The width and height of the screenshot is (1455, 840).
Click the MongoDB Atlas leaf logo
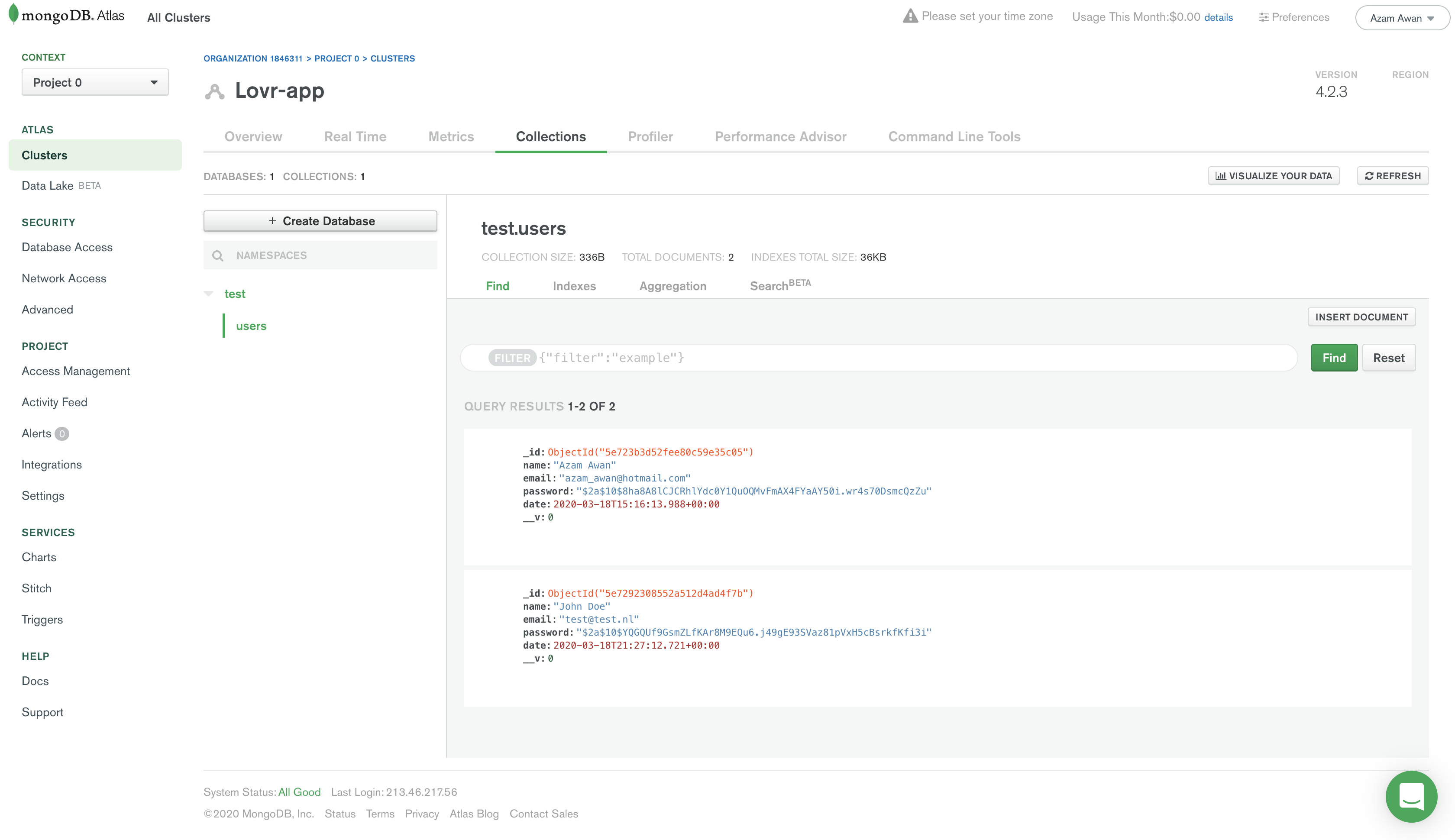(x=13, y=14)
